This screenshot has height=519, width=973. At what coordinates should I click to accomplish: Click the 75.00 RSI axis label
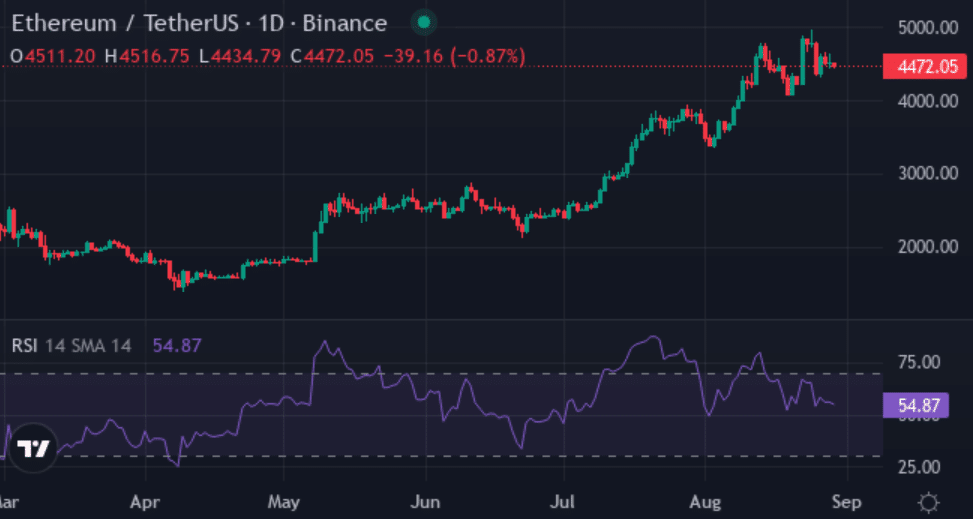[920, 362]
